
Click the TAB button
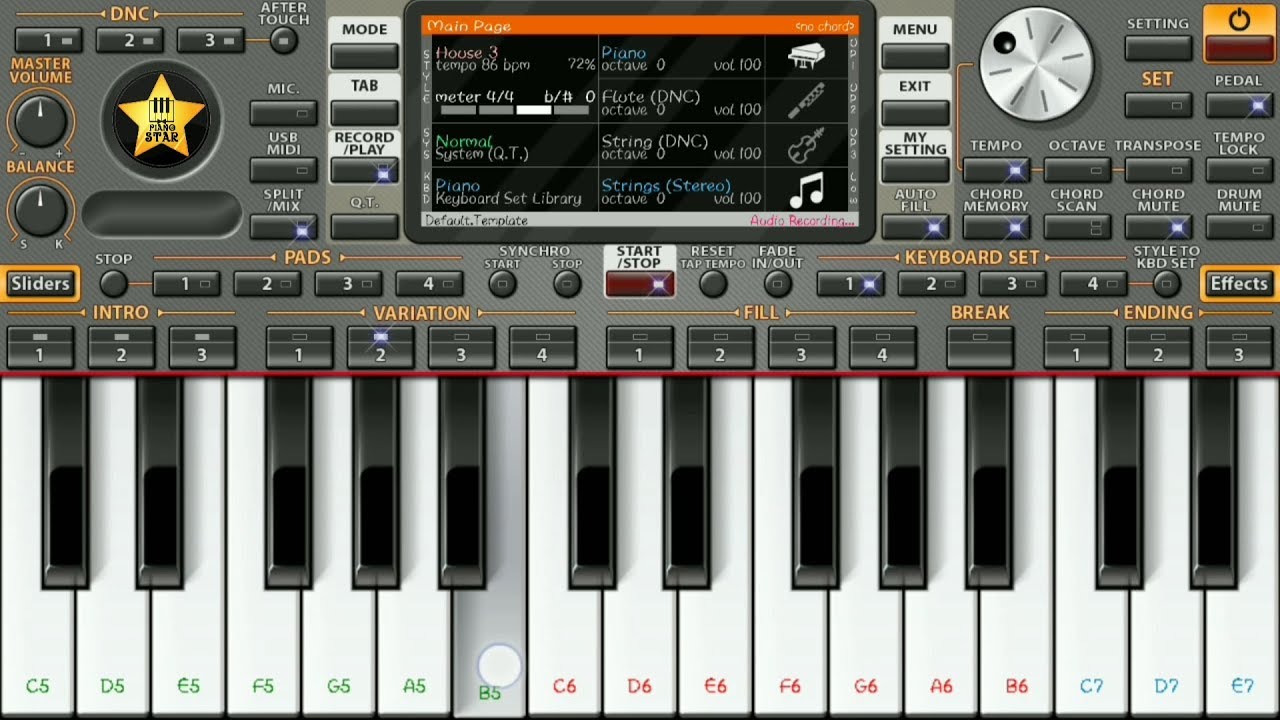pyautogui.click(x=364, y=112)
